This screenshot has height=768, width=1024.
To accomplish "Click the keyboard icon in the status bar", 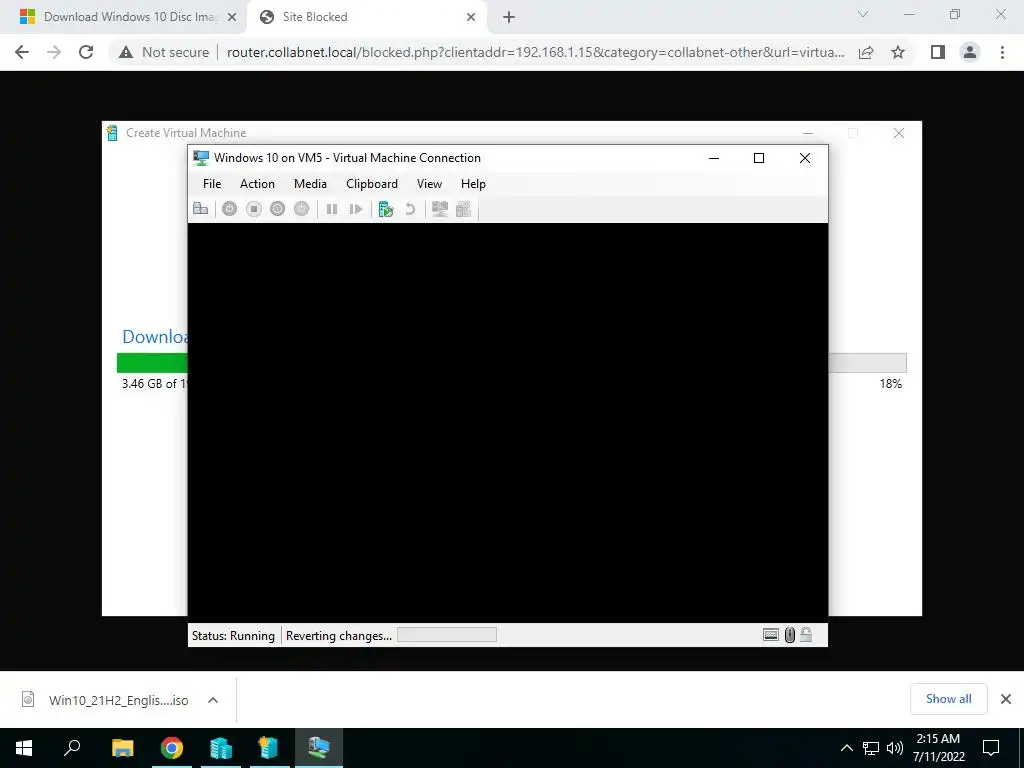I will point(771,635).
